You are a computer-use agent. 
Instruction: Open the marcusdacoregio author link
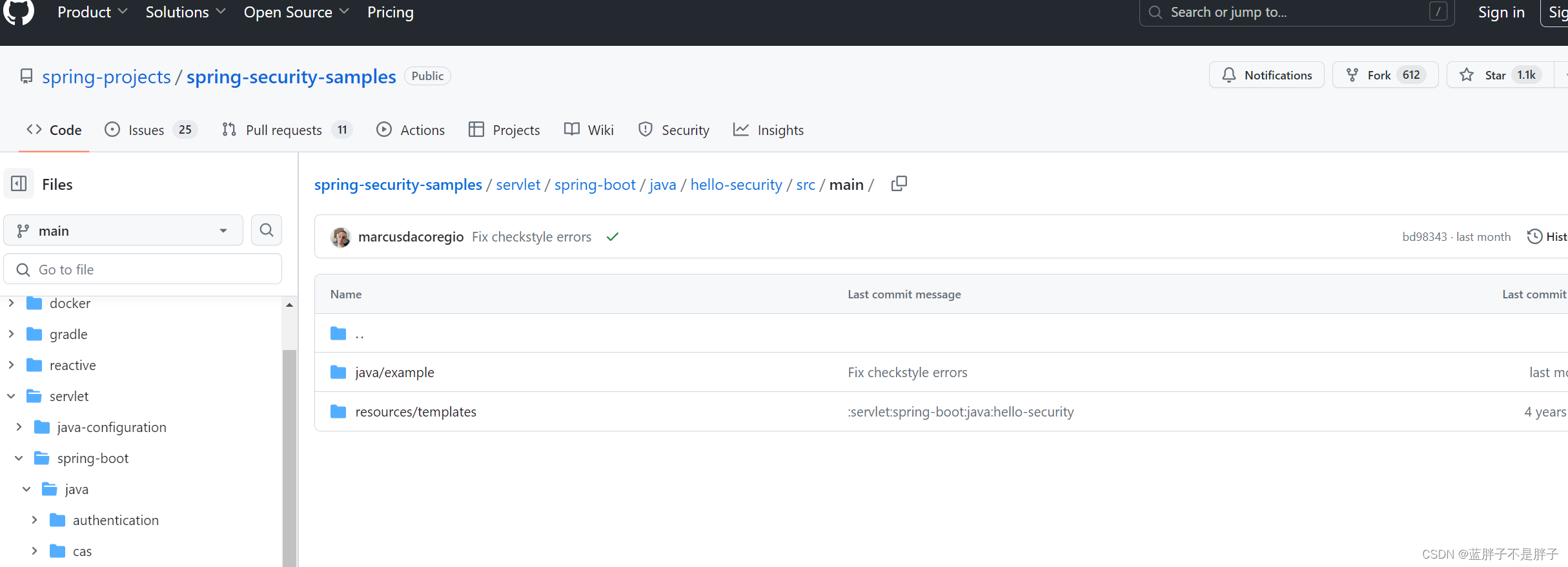pos(411,237)
